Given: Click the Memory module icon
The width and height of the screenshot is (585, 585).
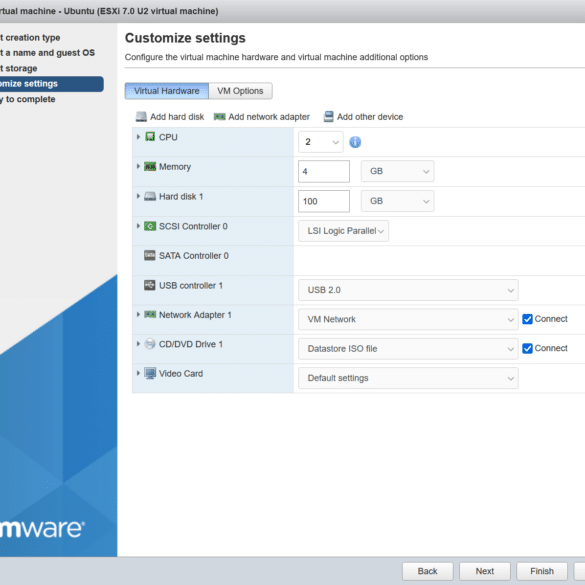Looking at the screenshot, I should click(x=150, y=166).
